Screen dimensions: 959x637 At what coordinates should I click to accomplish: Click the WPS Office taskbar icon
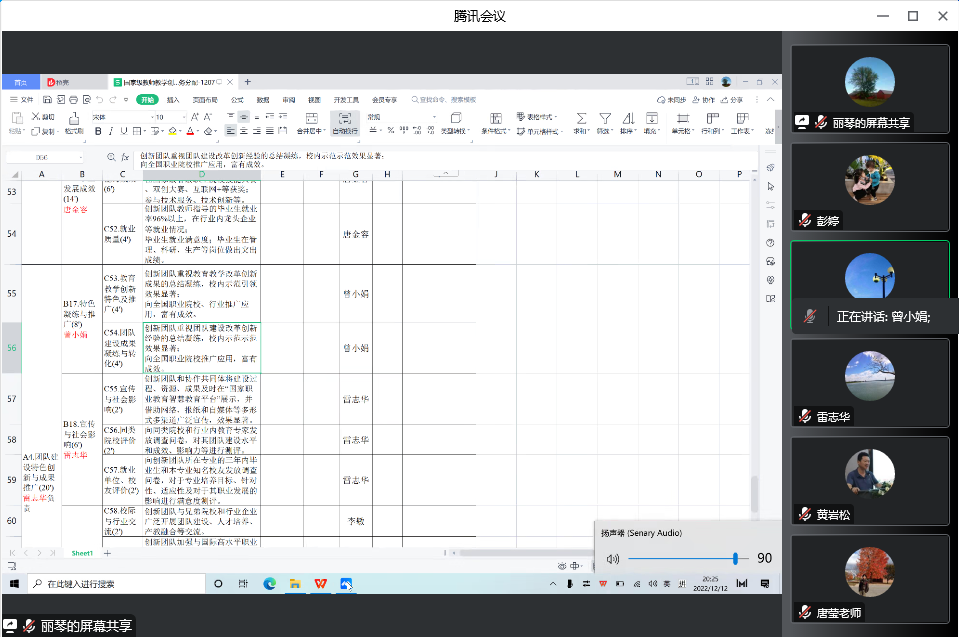coord(320,584)
